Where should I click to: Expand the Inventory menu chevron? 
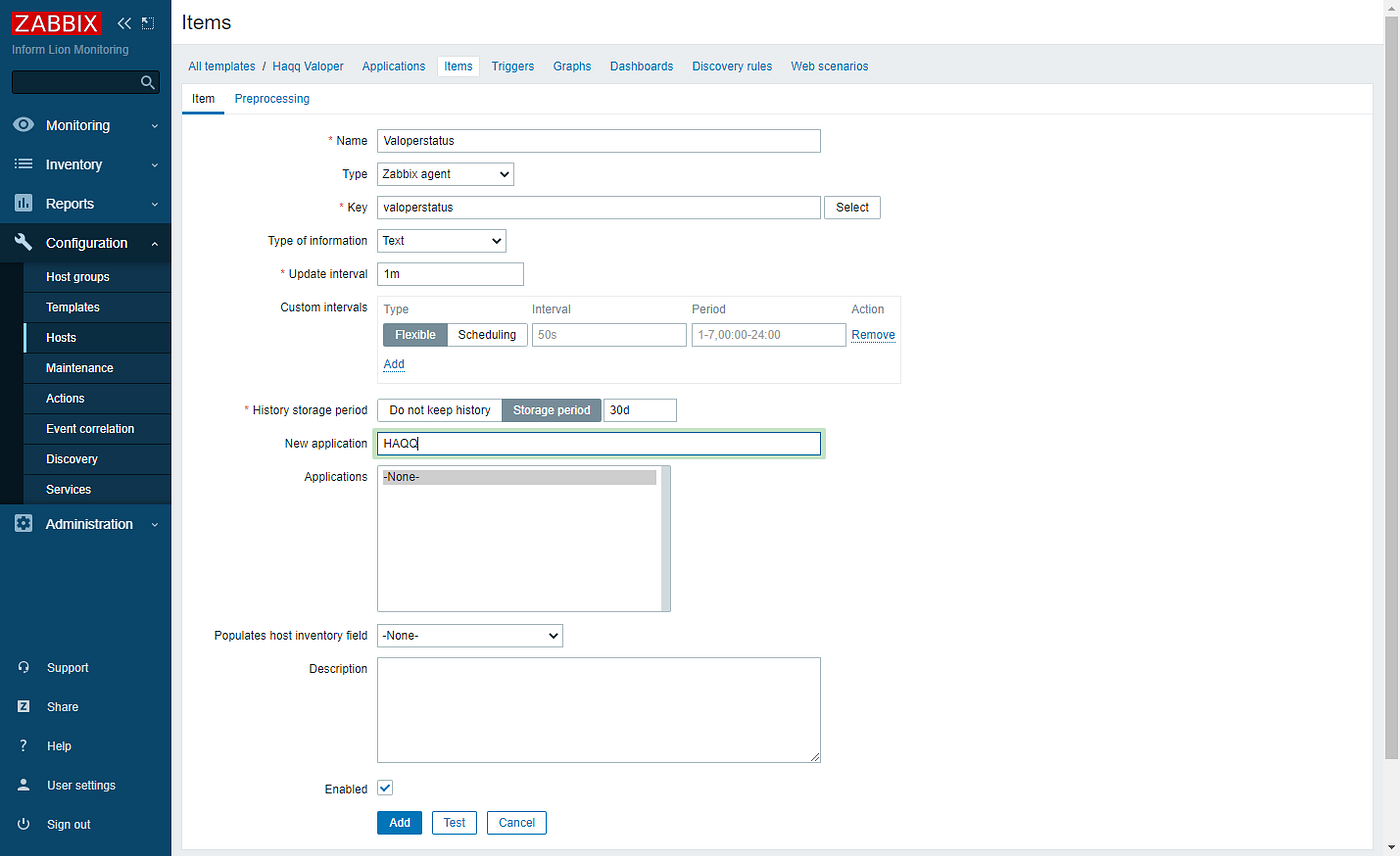pos(154,165)
